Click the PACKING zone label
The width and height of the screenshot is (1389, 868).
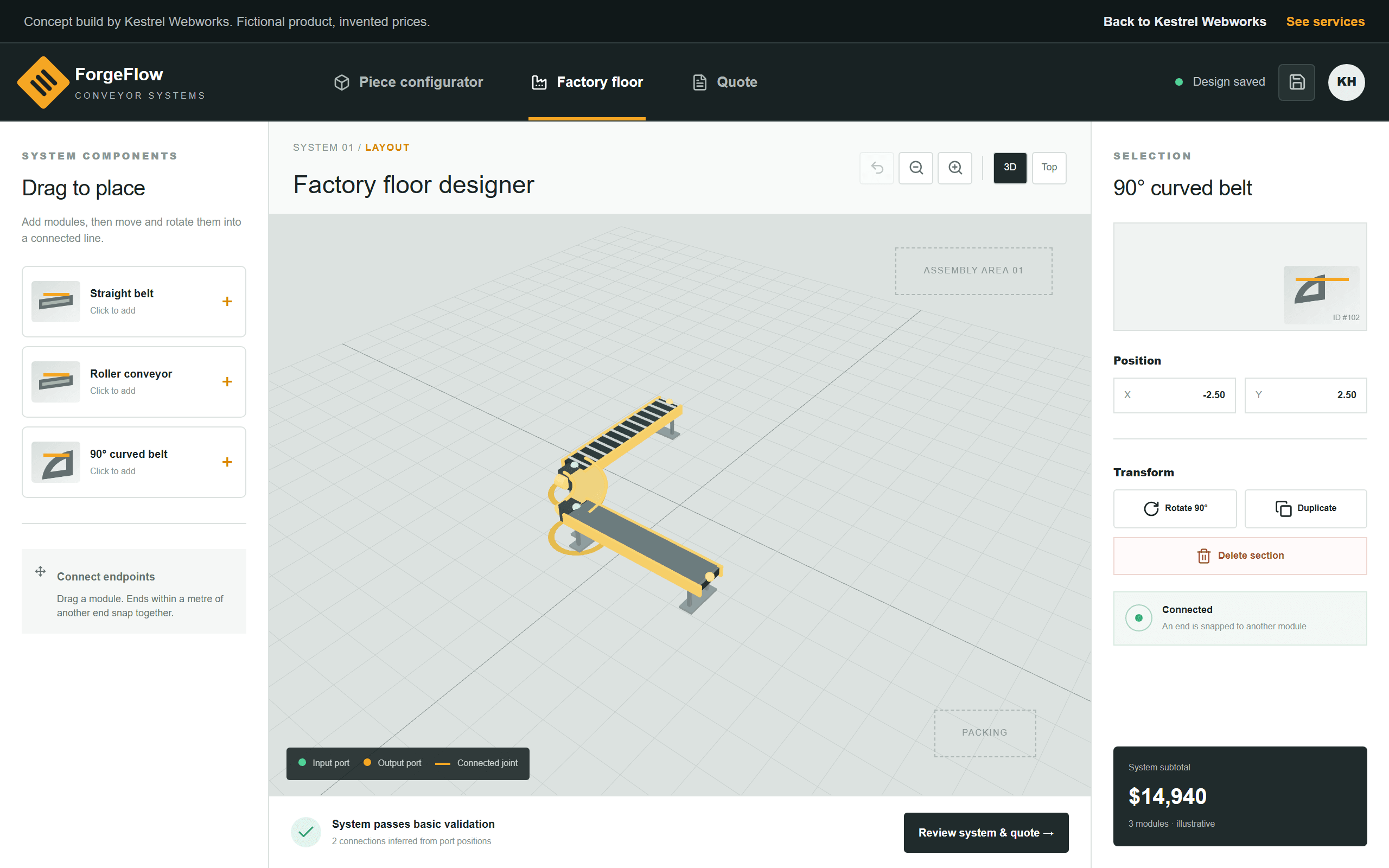(985, 732)
